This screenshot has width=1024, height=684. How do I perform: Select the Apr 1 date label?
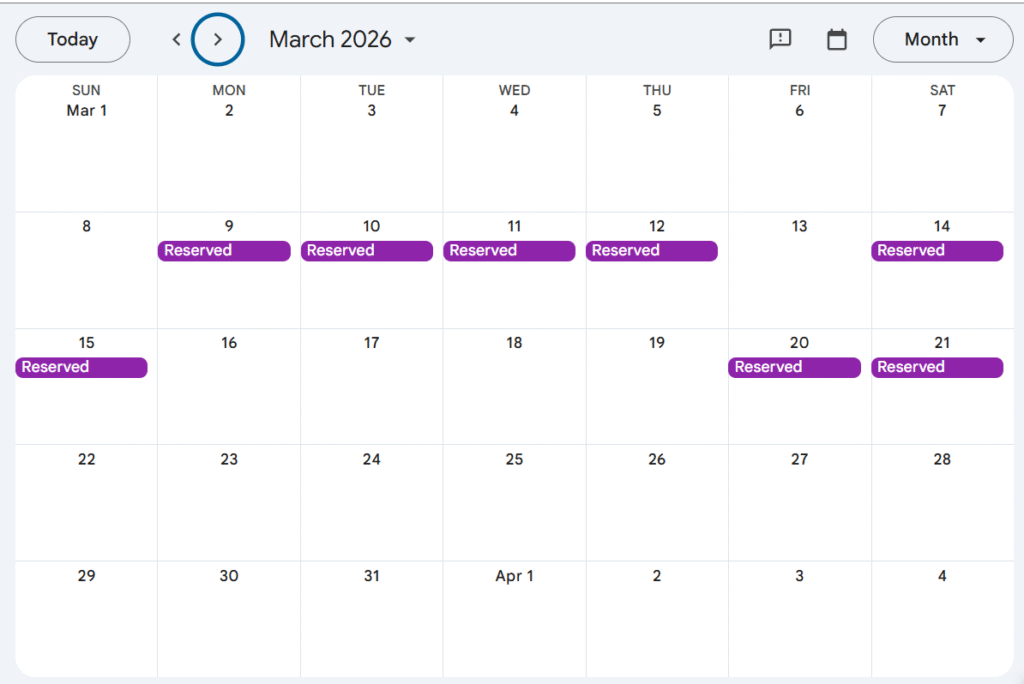[x=514, y=576]
